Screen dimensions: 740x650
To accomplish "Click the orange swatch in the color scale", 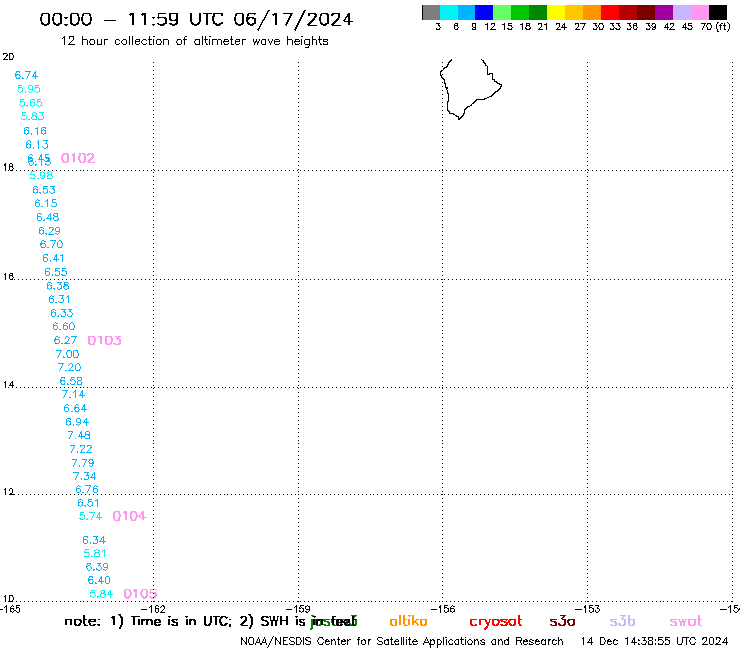I will 592,12.
